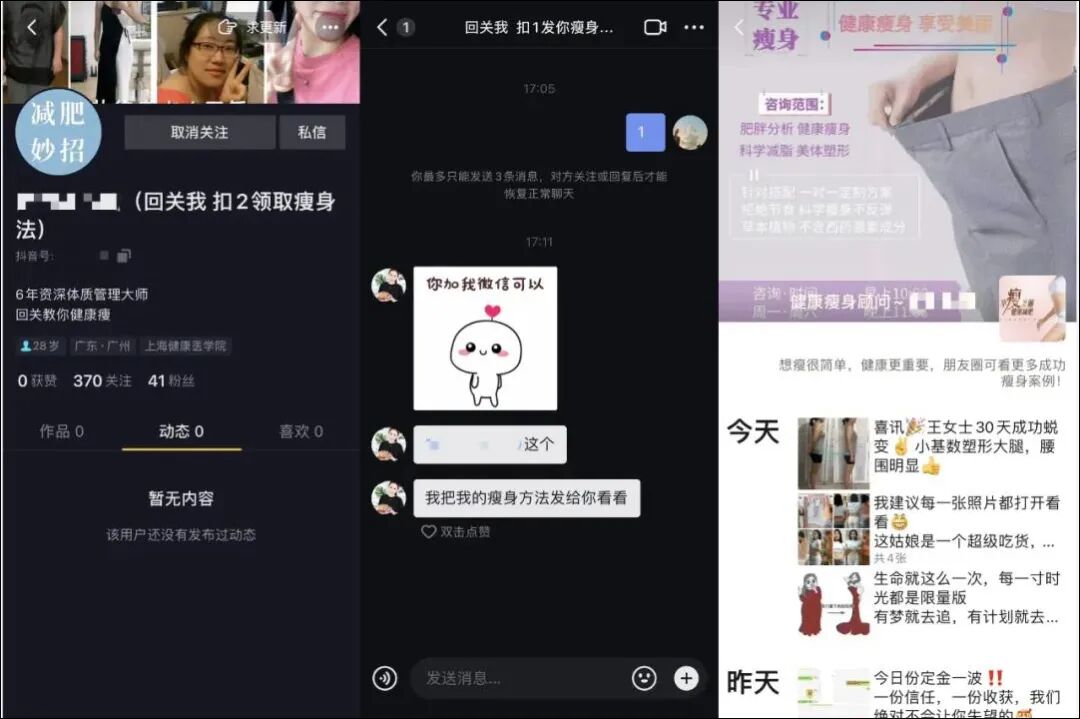Tap the 私信 private message button
1080x719 pixels.
click(312, 132)
